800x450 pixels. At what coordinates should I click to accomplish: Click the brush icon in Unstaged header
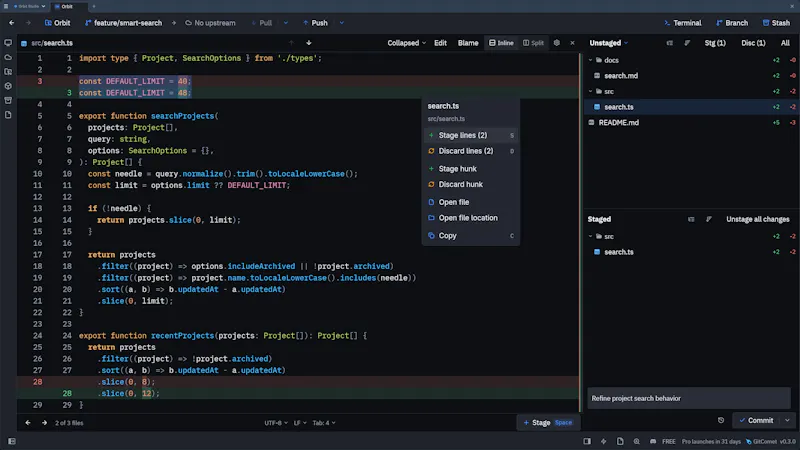[x=687, y=43]
